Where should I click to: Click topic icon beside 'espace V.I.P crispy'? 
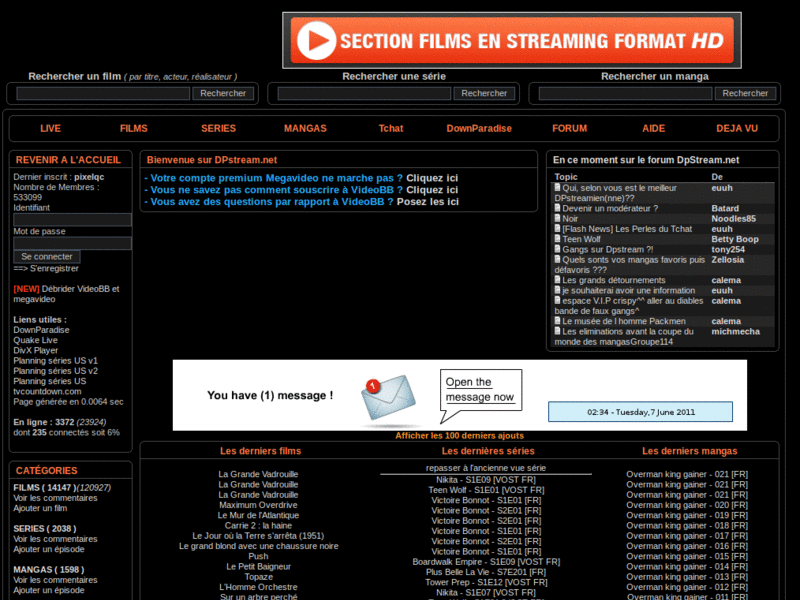tap(558, 300)
